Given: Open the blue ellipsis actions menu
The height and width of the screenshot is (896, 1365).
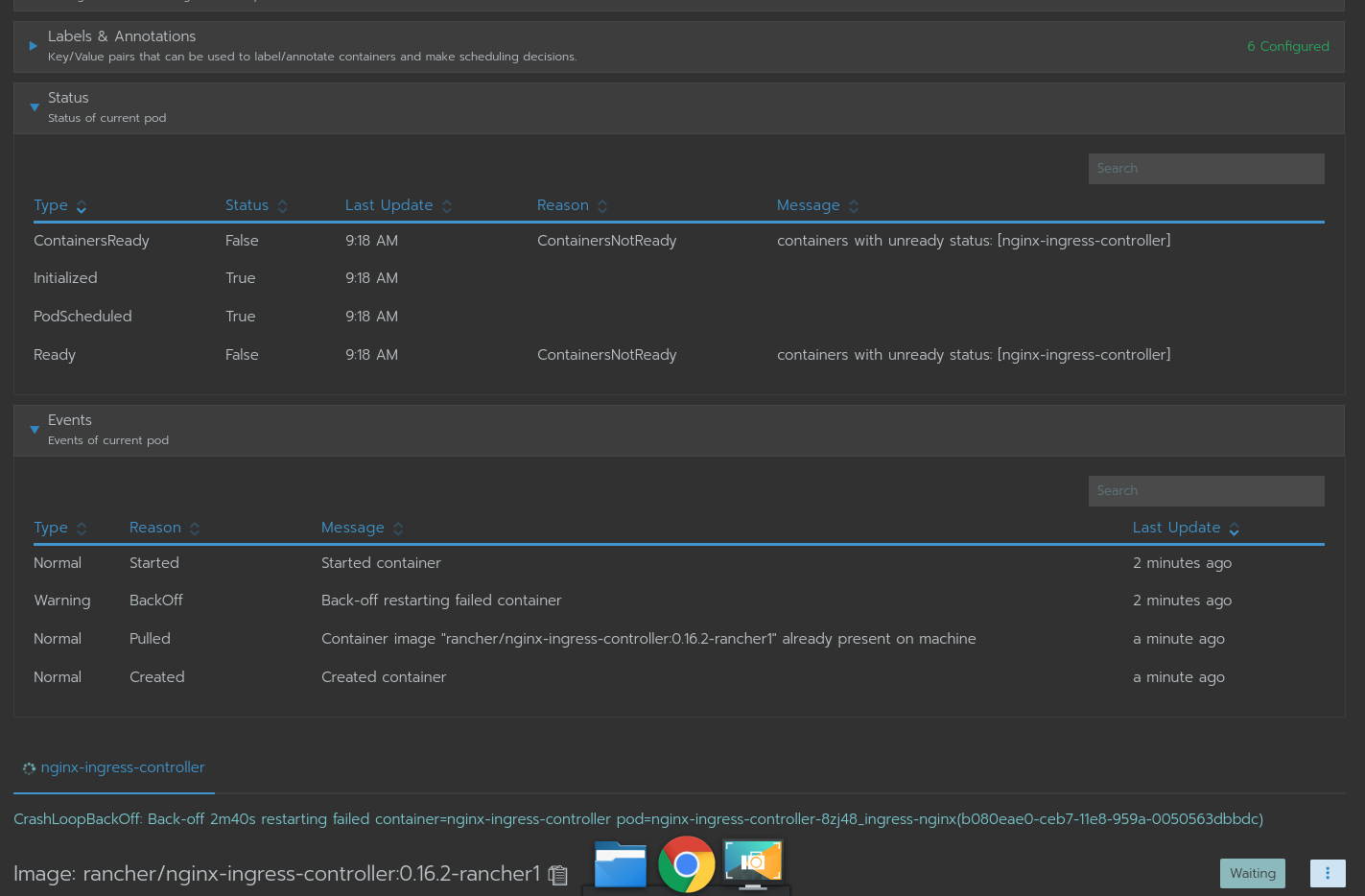Looking at the screenshot, I should [x=1328, y=873].
